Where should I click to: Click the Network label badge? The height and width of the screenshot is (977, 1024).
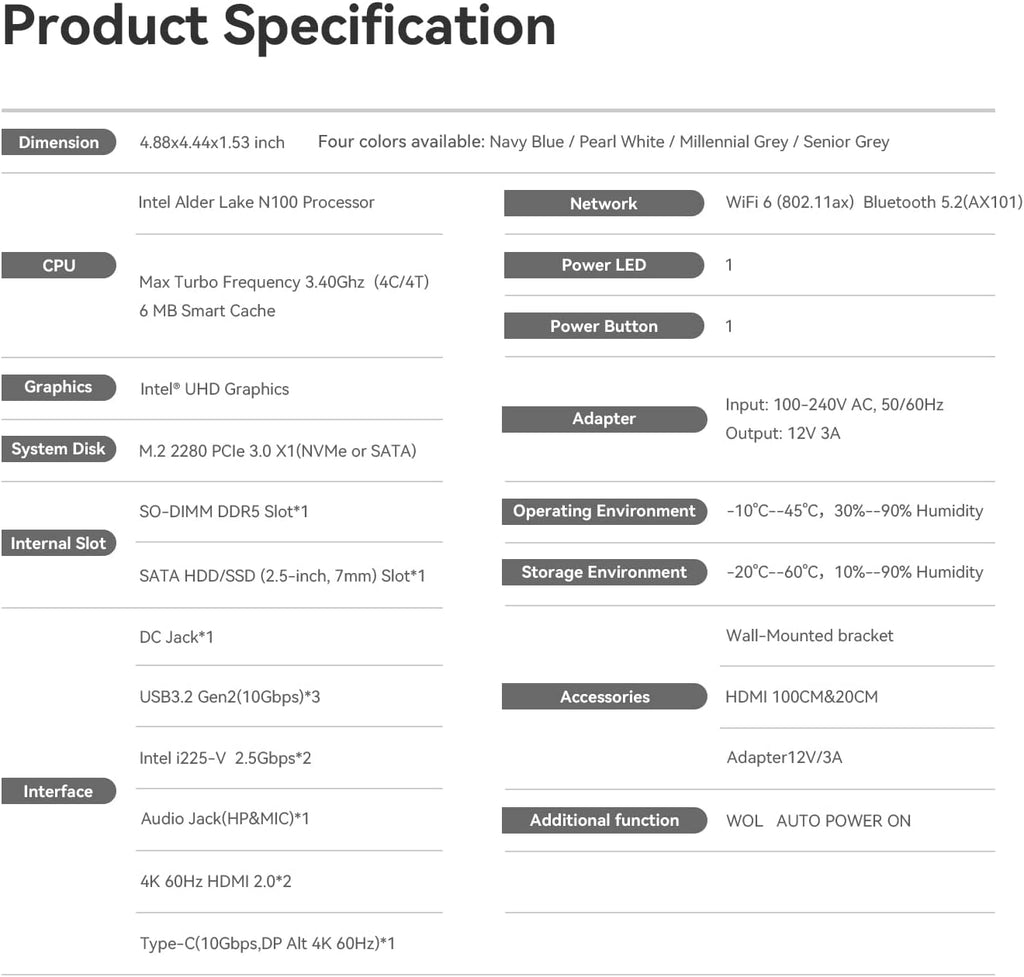click(603, 203)
